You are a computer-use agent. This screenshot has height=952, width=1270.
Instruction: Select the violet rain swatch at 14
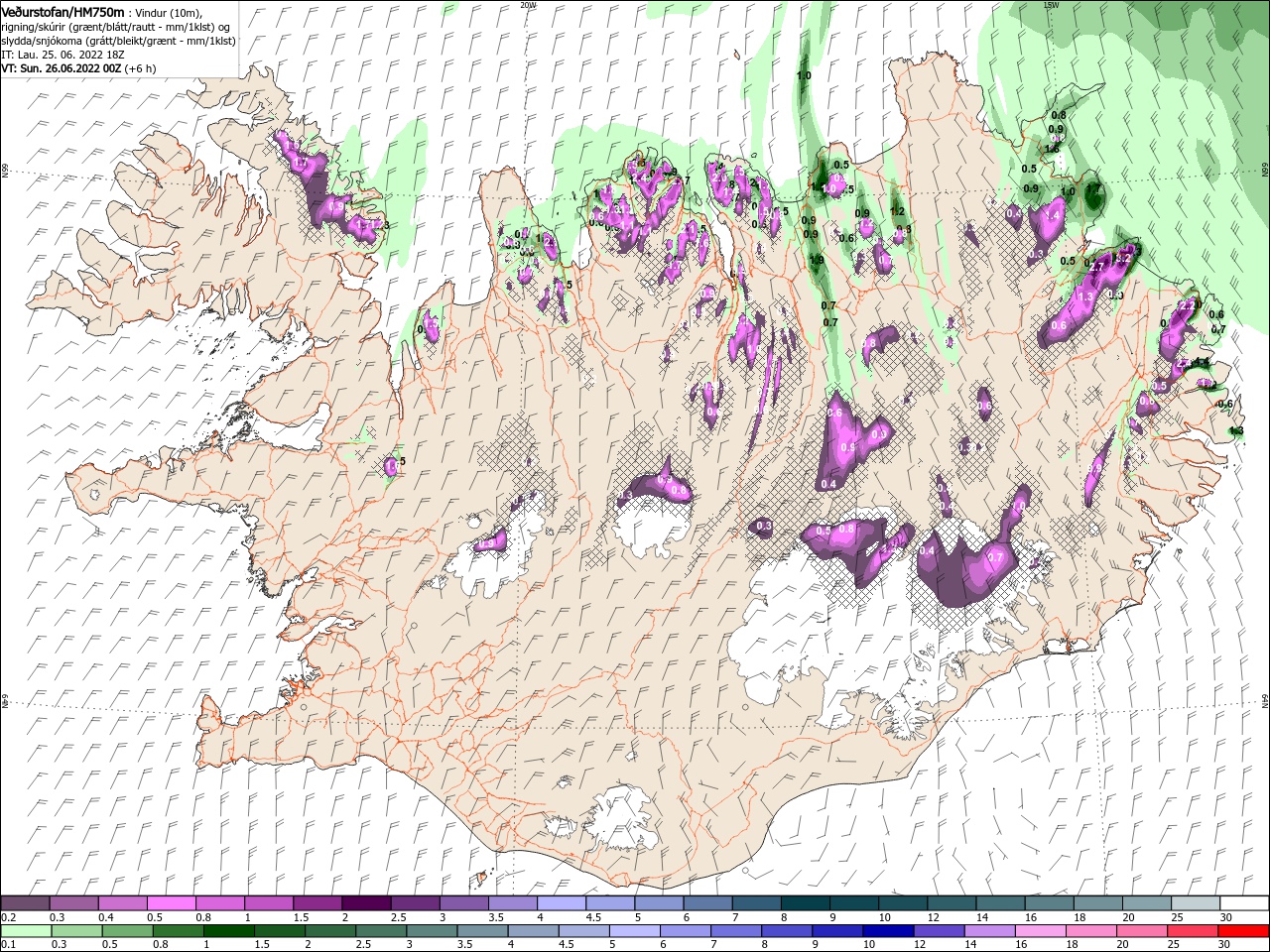coord(988,931)
